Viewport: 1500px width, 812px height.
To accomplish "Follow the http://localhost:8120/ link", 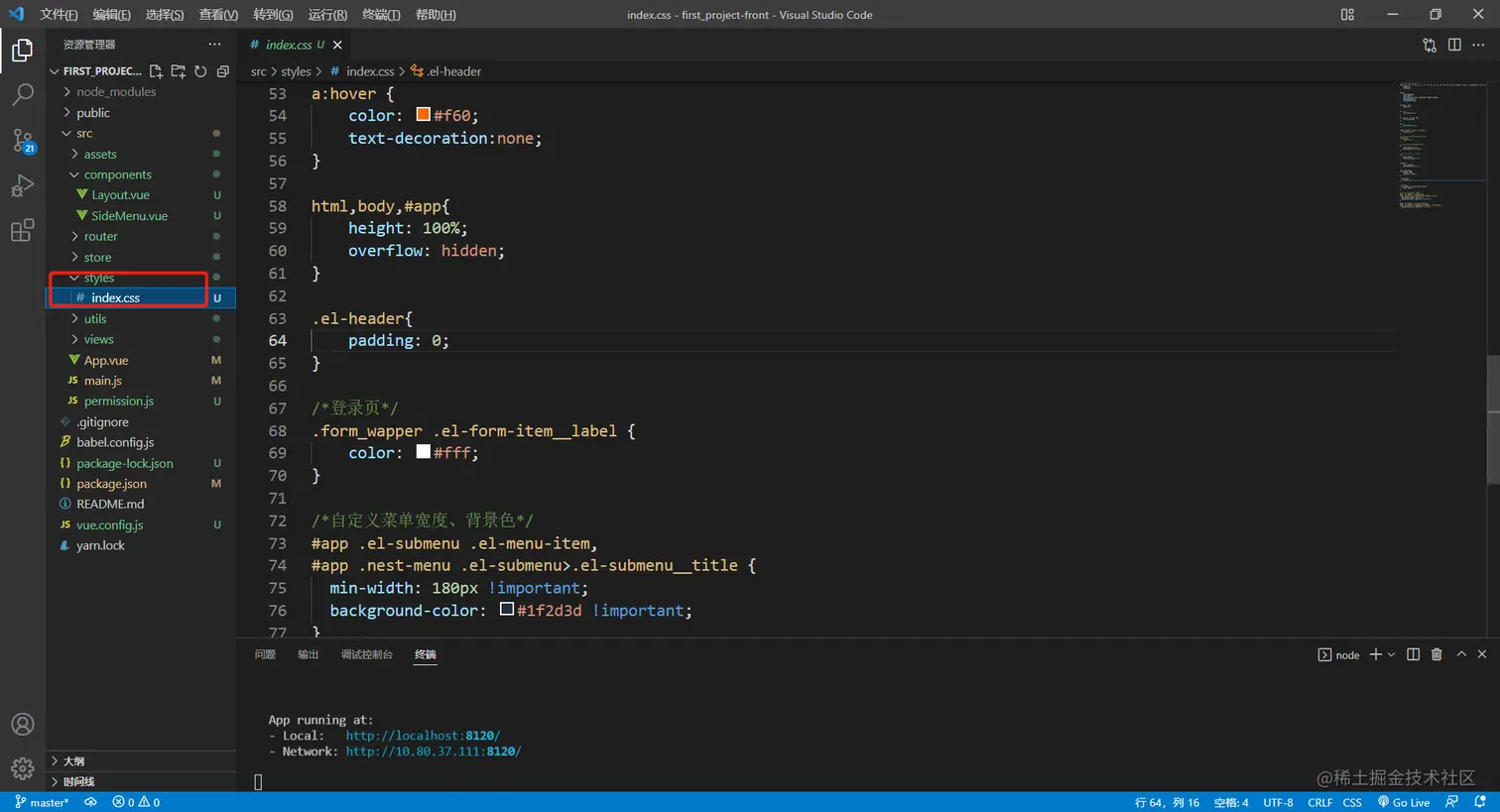I will tap(423, 736).
